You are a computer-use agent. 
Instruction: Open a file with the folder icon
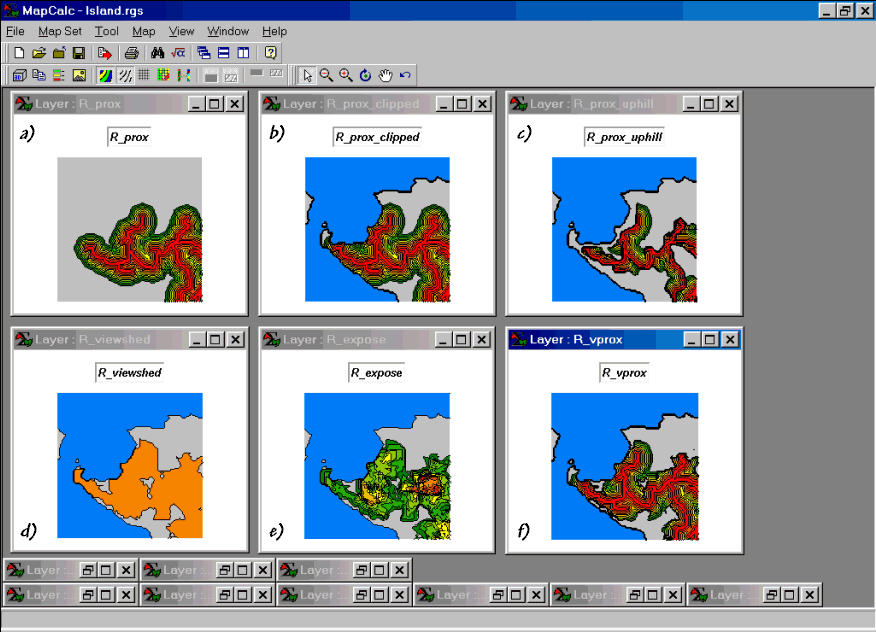39,52
